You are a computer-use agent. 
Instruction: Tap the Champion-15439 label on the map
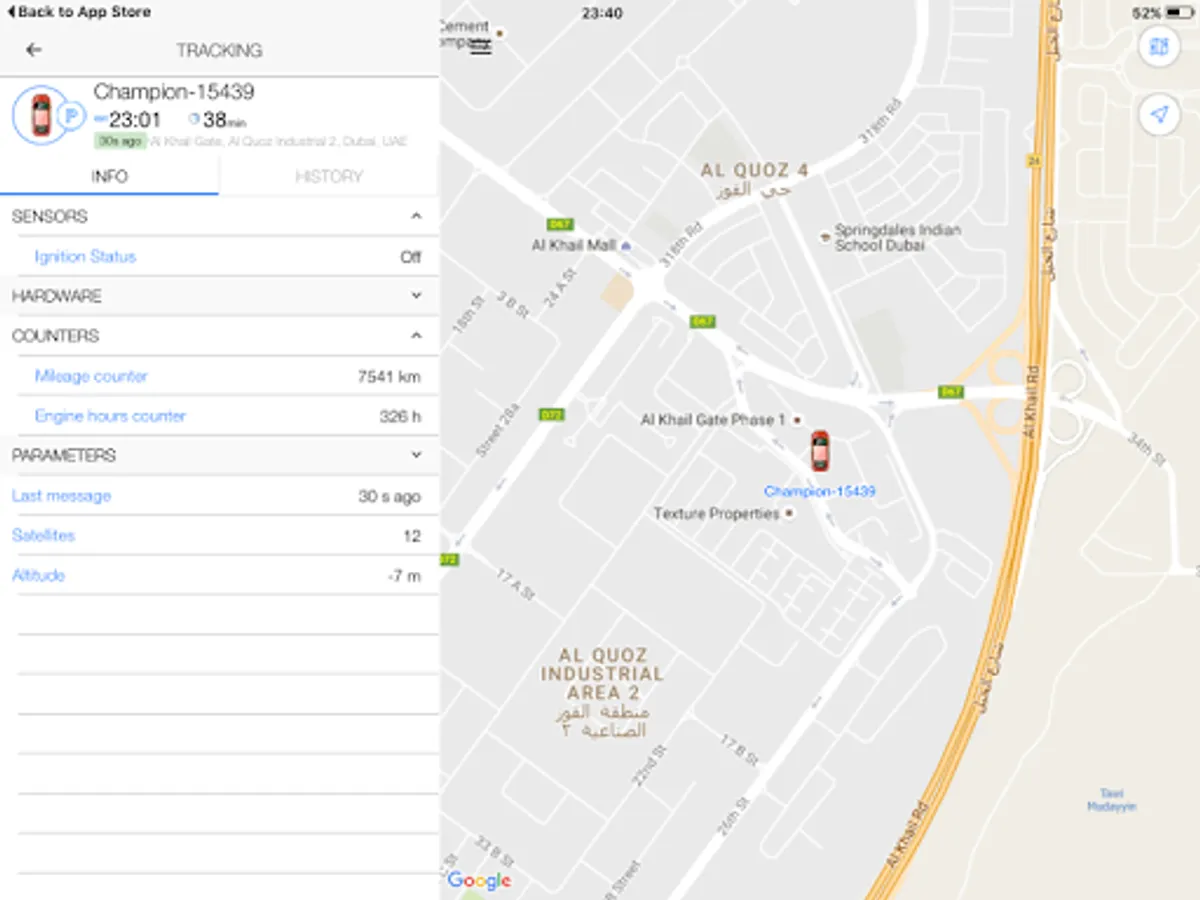pos(820,491)
